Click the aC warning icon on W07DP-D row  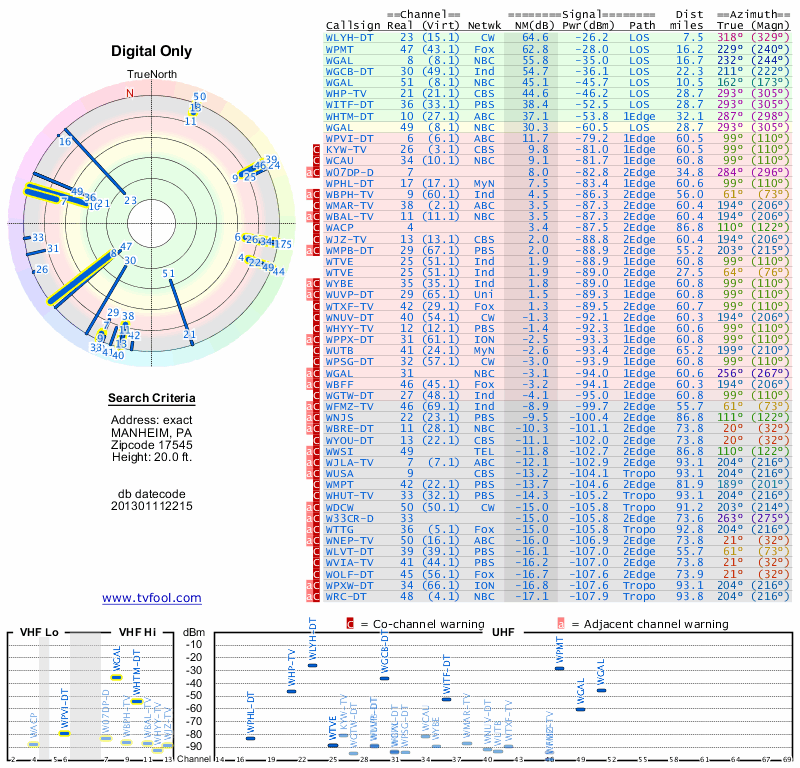[313, 172]
